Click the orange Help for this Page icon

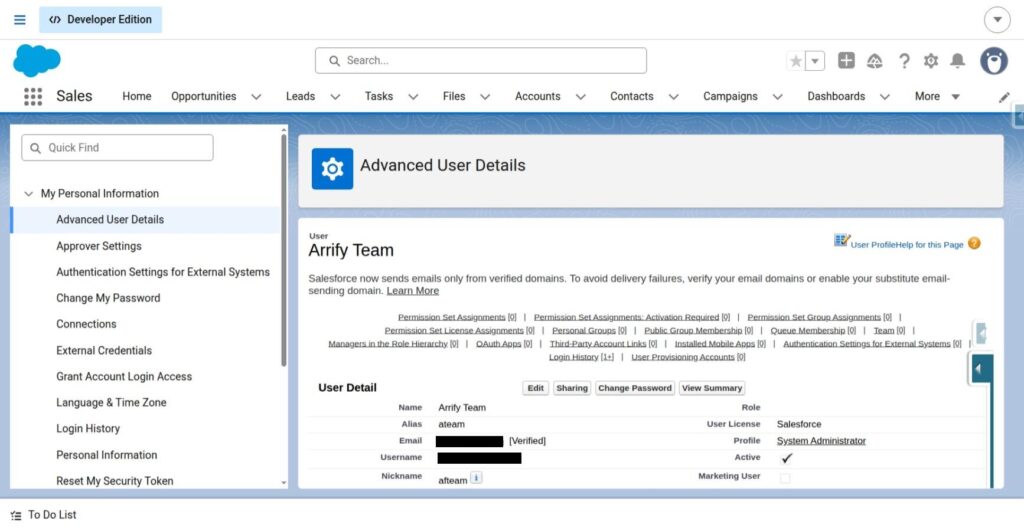coord(974,244)
